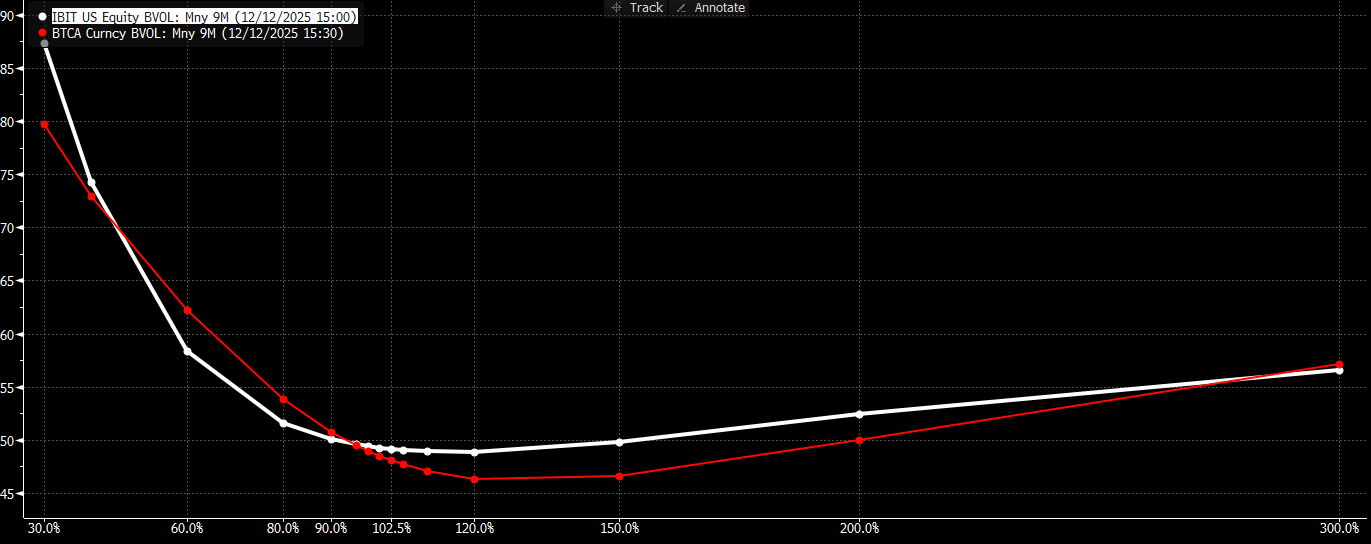Open the Annotate tool
Viewport: 1371px width, 544px height.
[712, 7]
